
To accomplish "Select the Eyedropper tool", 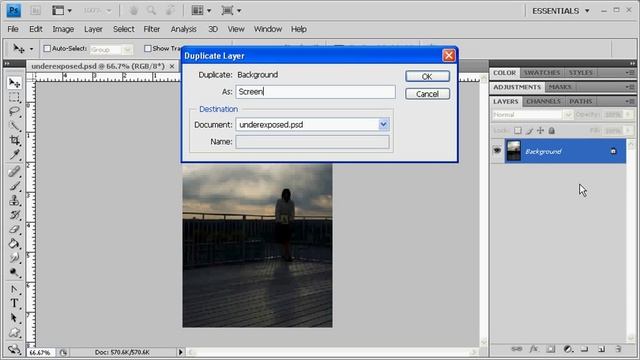I will click(x=14, y=154).
